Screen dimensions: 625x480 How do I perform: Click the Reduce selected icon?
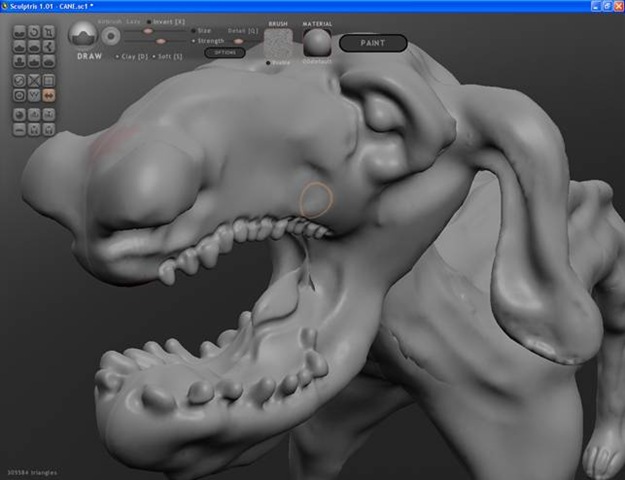pos(34,81)
